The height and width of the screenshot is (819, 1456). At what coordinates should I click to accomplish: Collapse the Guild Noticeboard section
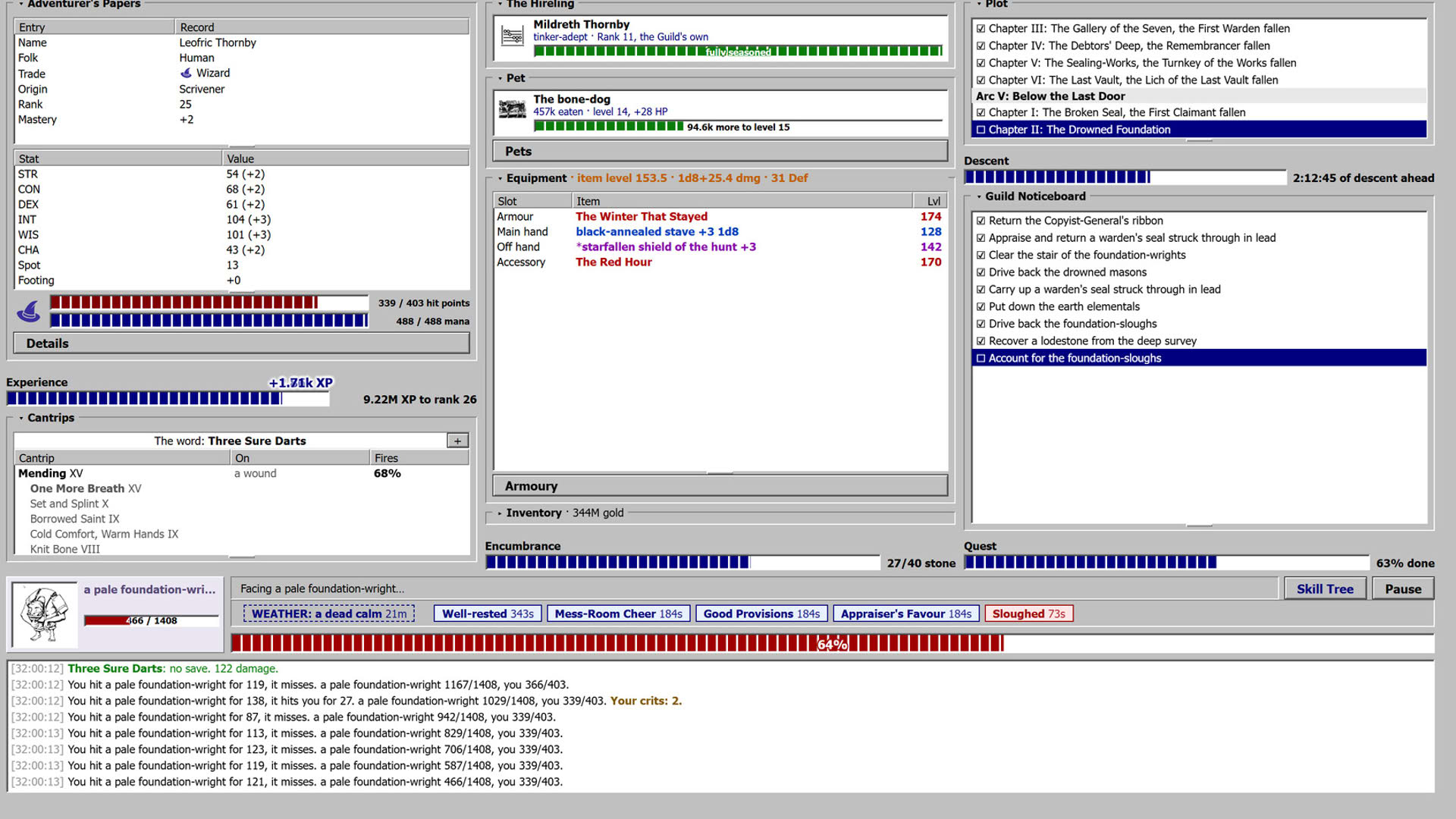pyautogui.click(x=979, y=196)
